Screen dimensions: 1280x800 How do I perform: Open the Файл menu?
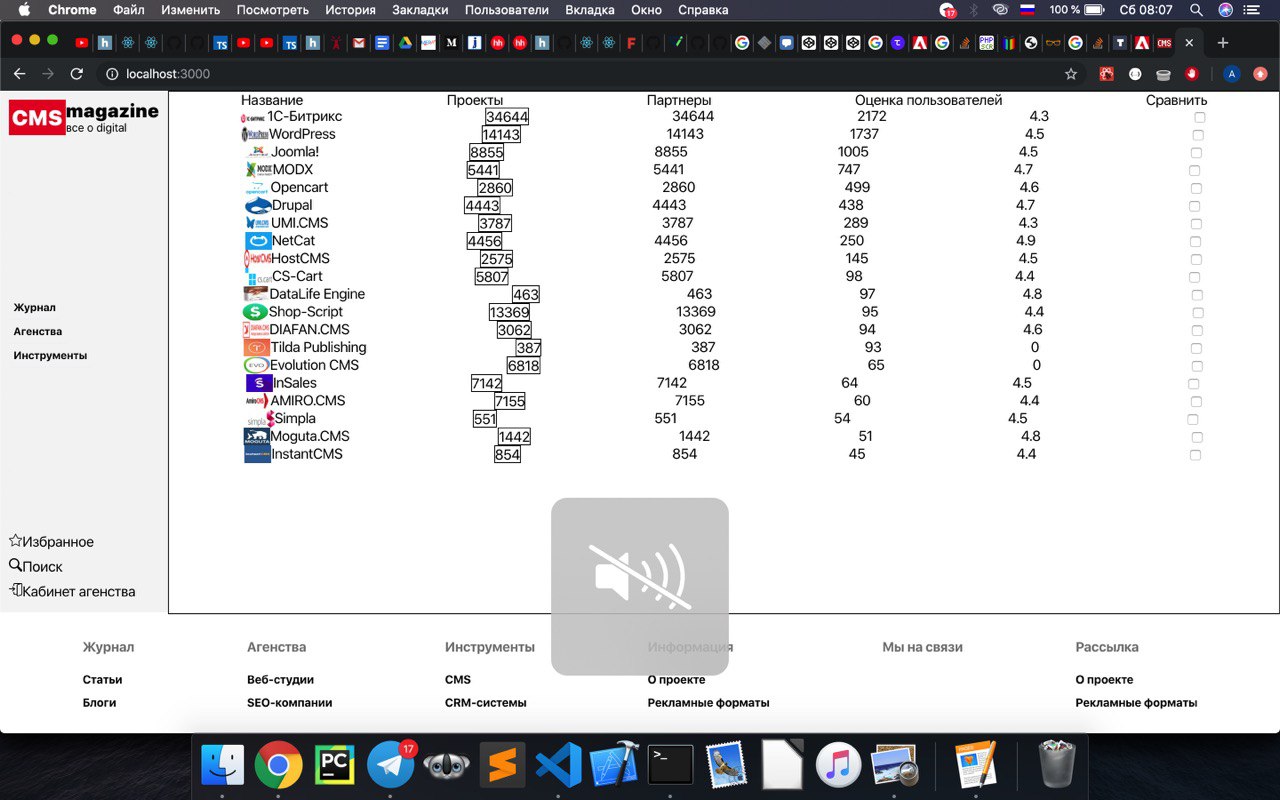click(x=129, y=10)
